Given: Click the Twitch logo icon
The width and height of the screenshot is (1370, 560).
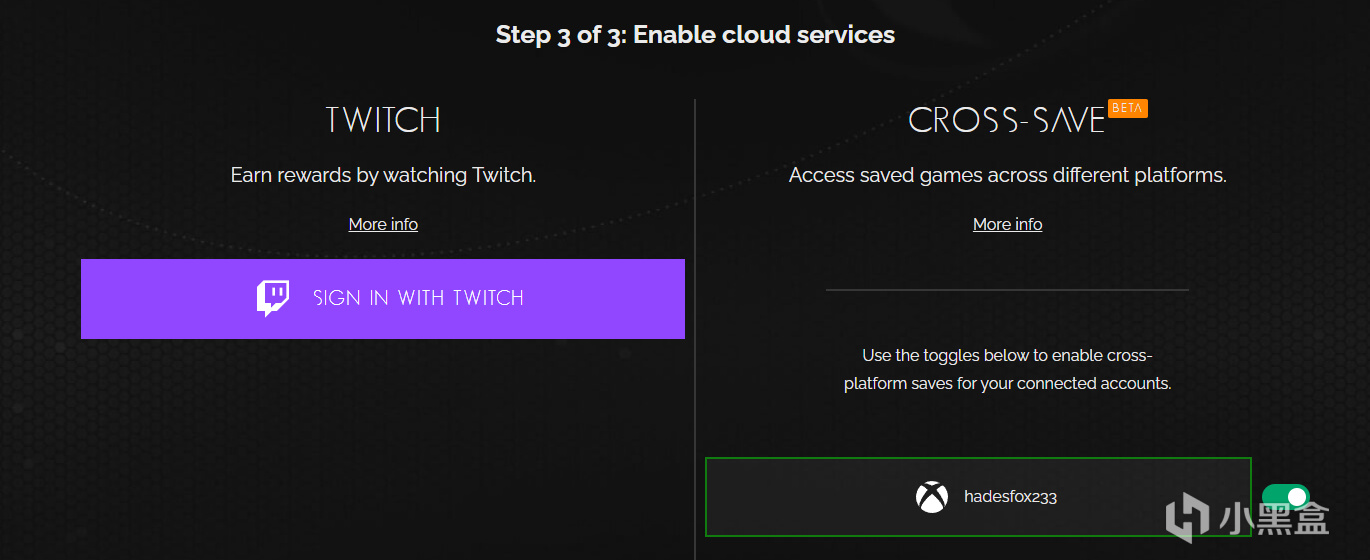Looking at the screenshot, I should click(x=273, y=298).
